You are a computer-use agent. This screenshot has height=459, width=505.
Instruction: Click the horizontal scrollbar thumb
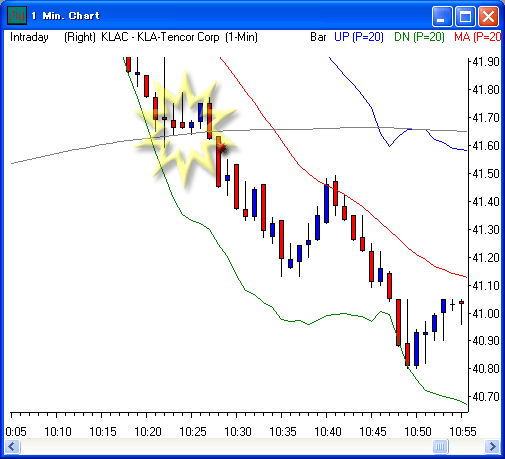click(x=440, y=446)
